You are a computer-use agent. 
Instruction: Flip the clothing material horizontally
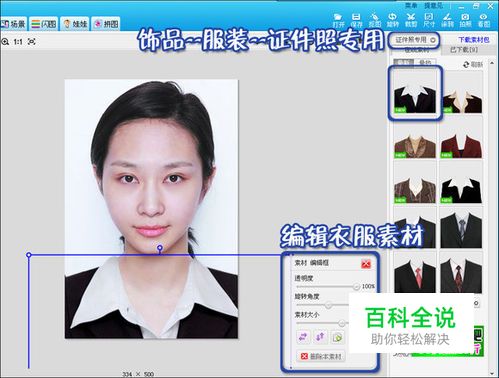point(303,337)
